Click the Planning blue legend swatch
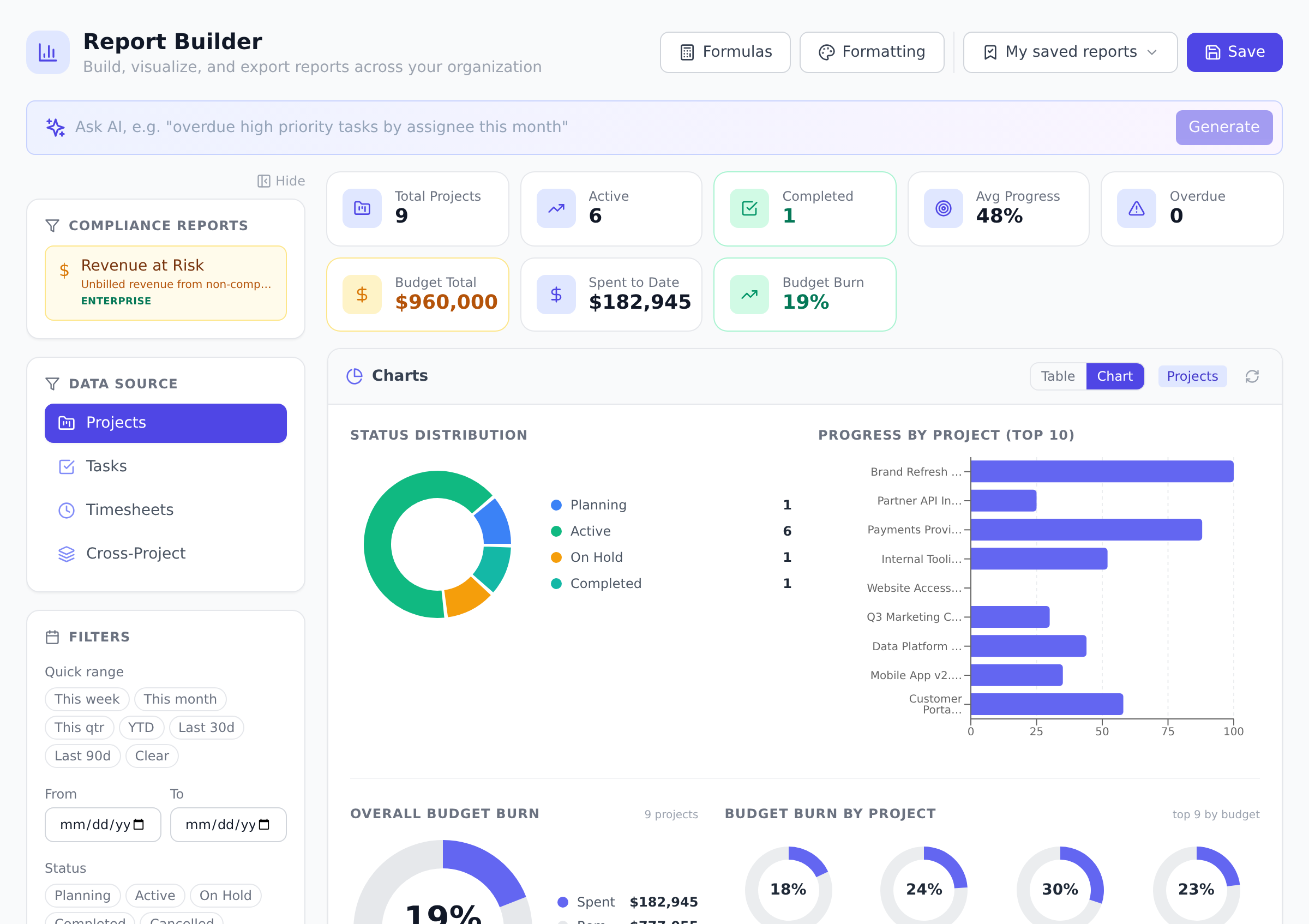 (x=556, y=505)
